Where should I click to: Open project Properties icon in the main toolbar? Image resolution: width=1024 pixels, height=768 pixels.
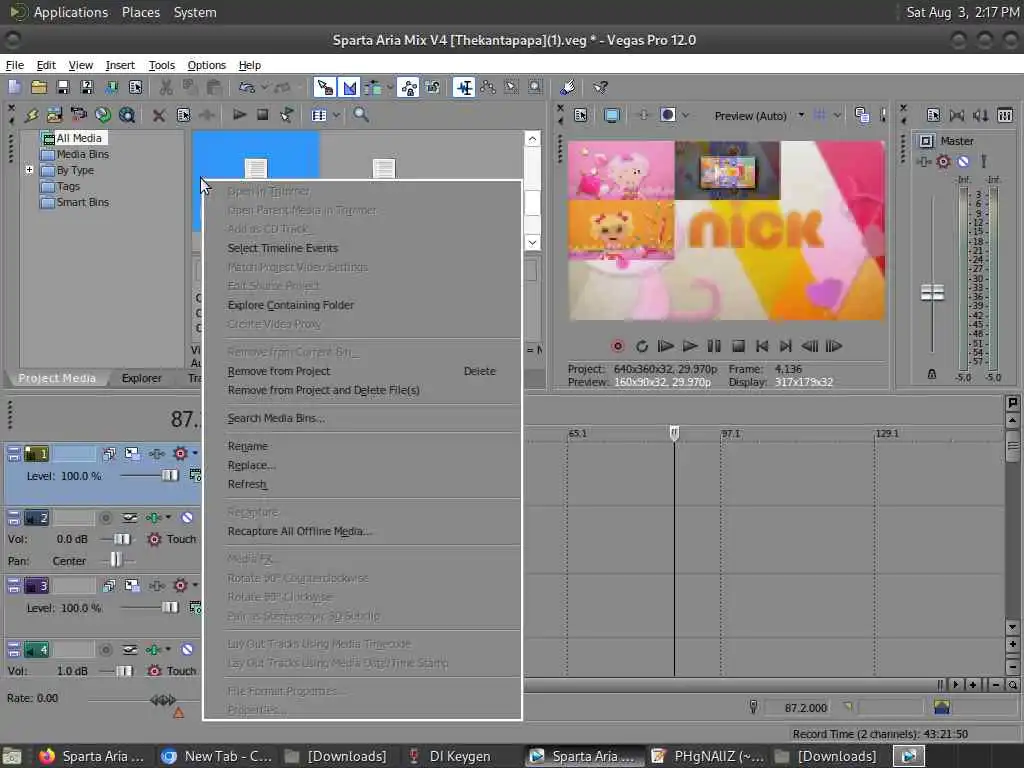coord(135,87)
